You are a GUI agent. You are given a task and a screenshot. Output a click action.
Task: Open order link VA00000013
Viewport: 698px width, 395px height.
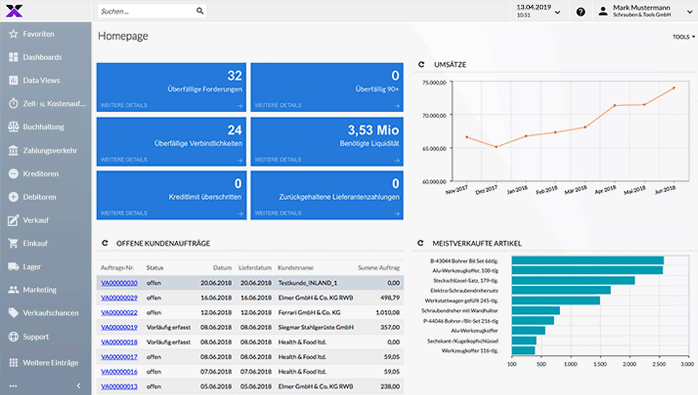119,387
